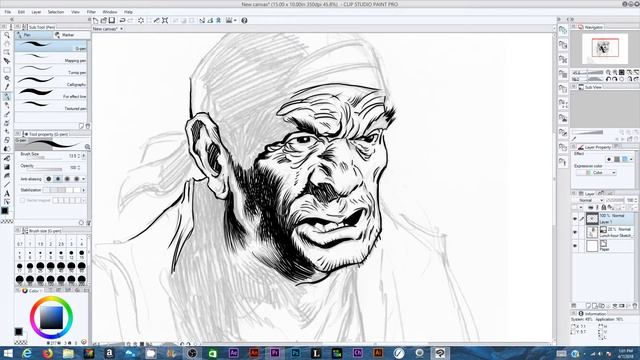Image resolution: width=640 pixels, height=360 pixels.
Task: Open sub tool detail wrench icon
Action: click(x=88, y=223)
